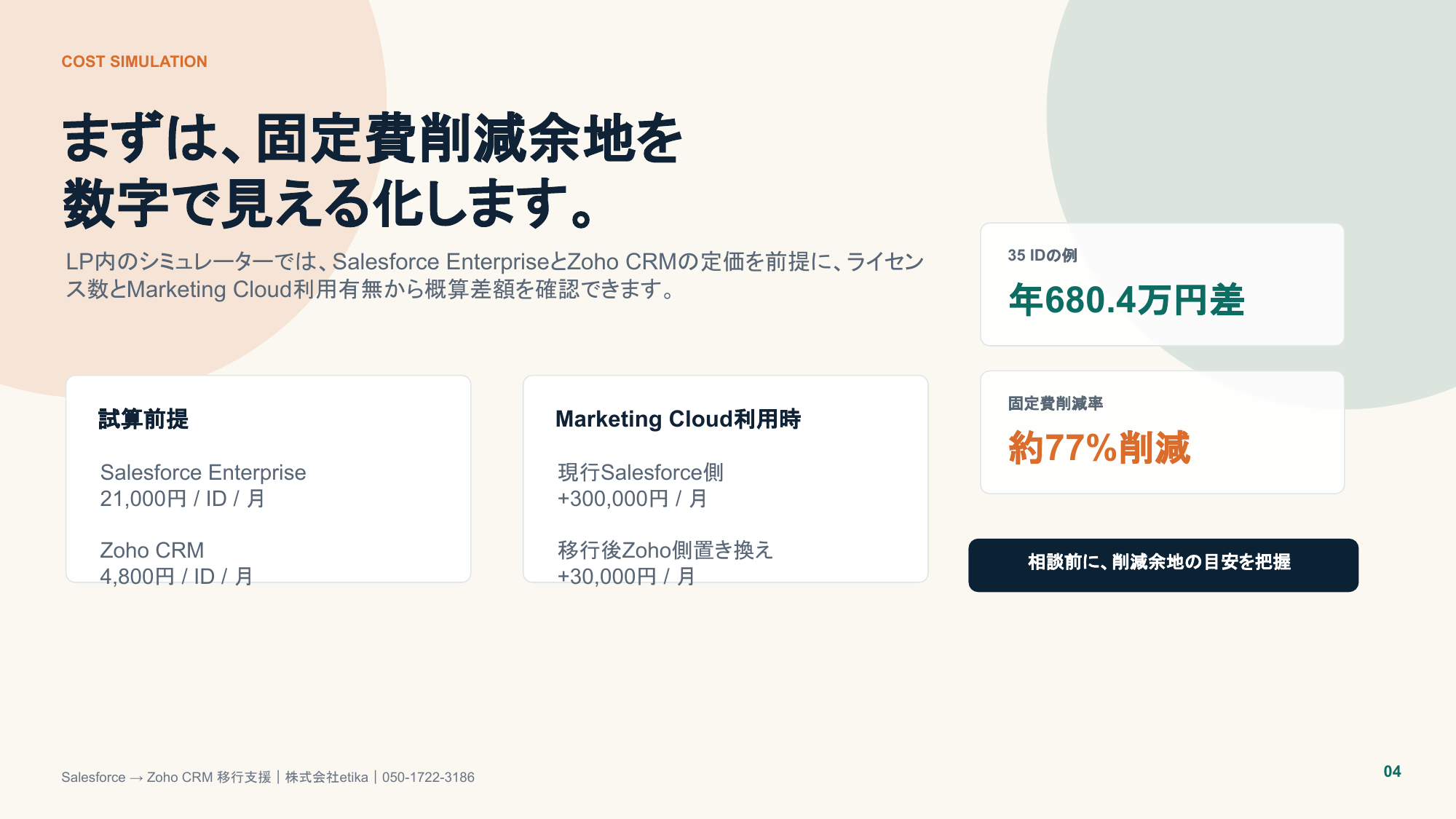Select the 試算前提 card title
The width and height of the screenshot is (1456, 819).
coord(143,419)
